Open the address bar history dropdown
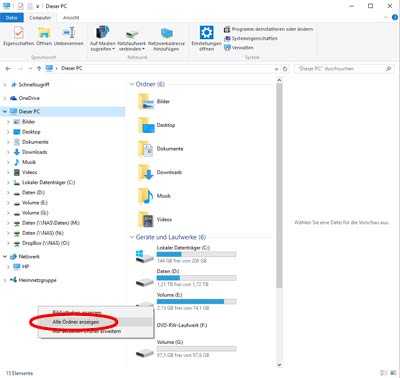This screenshot has width=400, height=378. click(x=276, y=69)
